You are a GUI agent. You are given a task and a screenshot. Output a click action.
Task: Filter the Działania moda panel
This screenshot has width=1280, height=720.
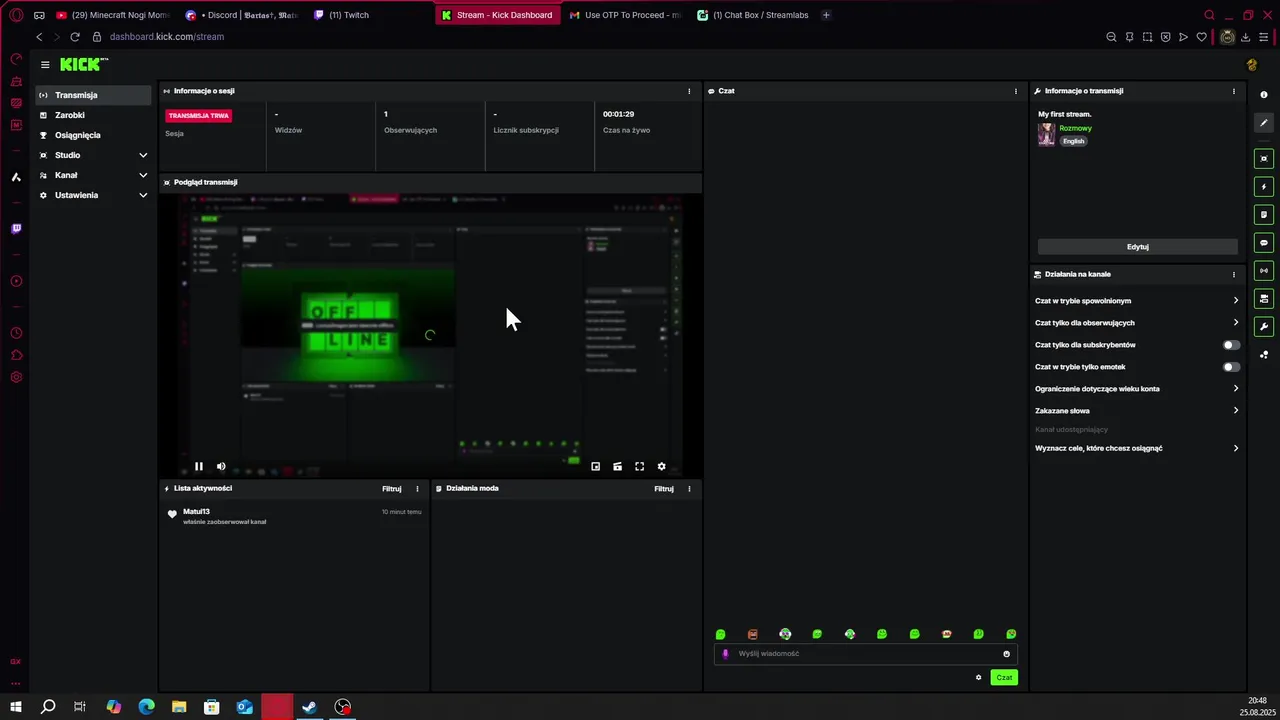[x=663, y=489]
